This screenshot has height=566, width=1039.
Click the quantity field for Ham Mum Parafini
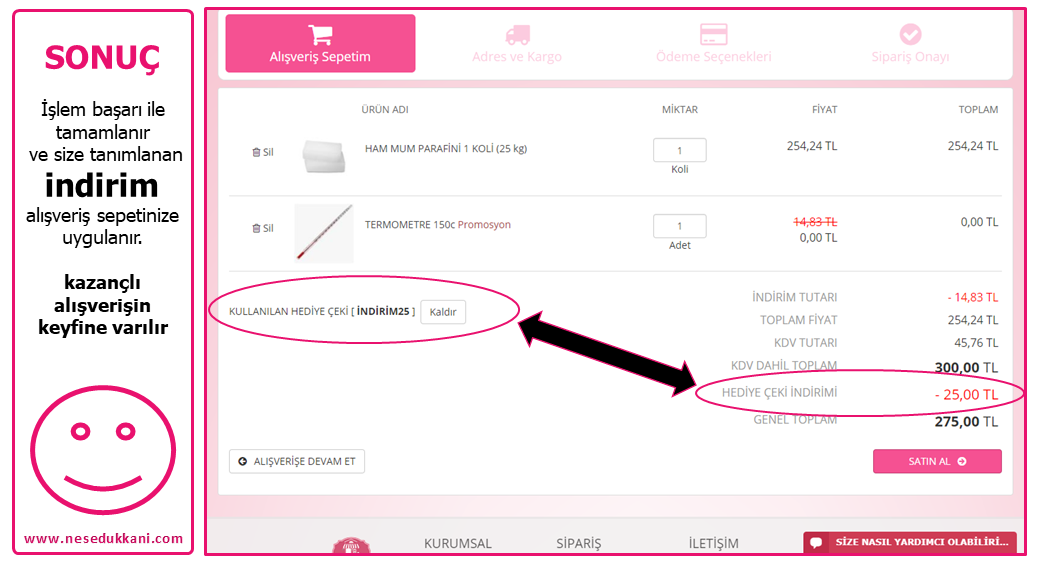point(679,150)
